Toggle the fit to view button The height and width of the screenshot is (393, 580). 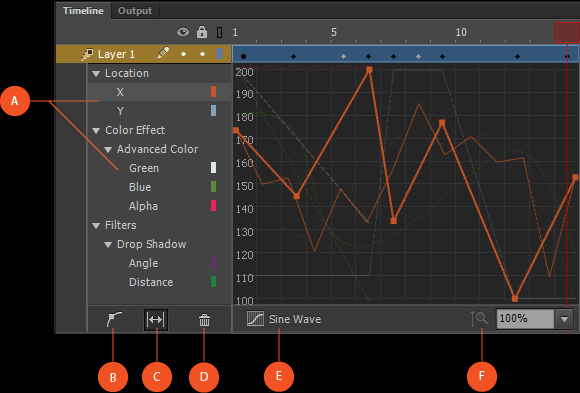coord(156,319)
